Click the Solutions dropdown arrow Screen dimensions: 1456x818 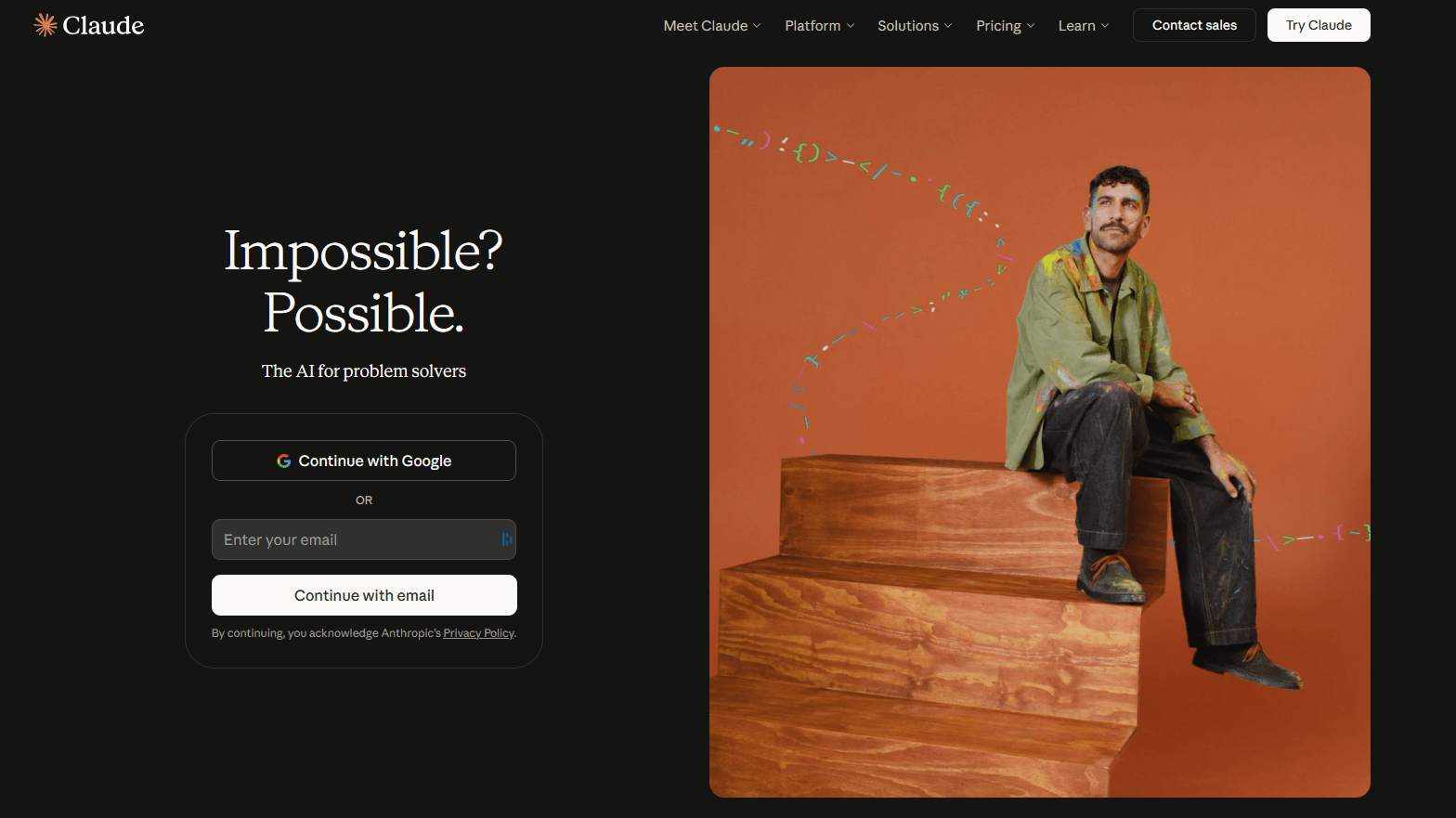click(948, 26)
